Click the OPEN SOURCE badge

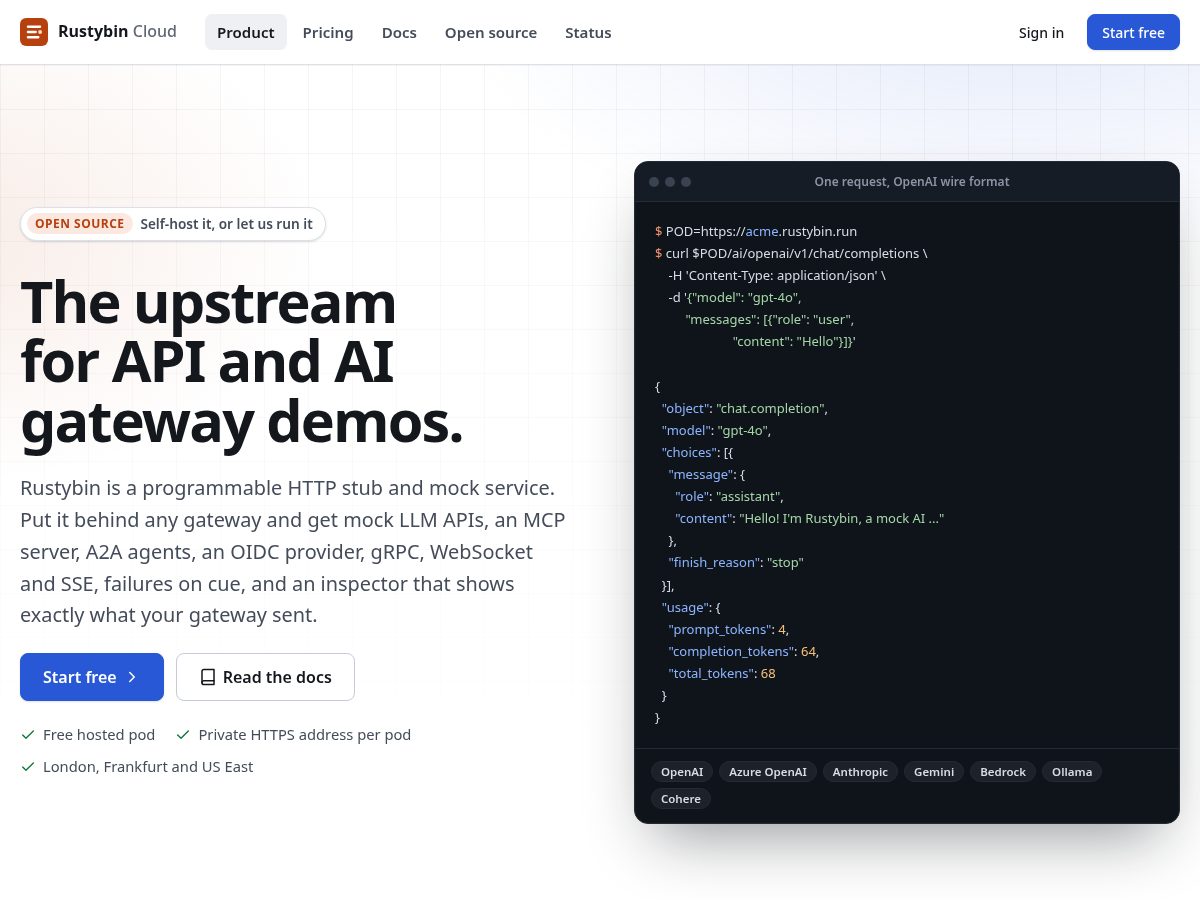80,224
